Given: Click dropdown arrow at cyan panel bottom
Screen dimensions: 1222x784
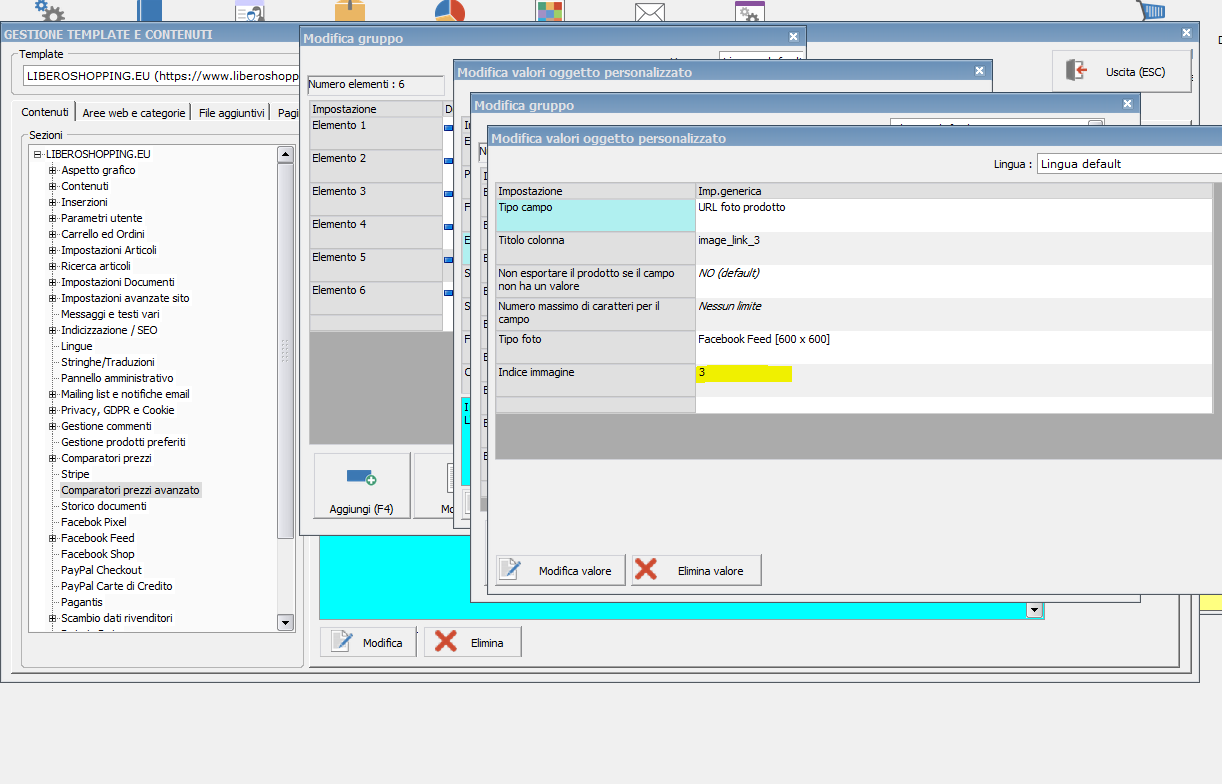Looking at the screenshot, I should pos(1035,610).
